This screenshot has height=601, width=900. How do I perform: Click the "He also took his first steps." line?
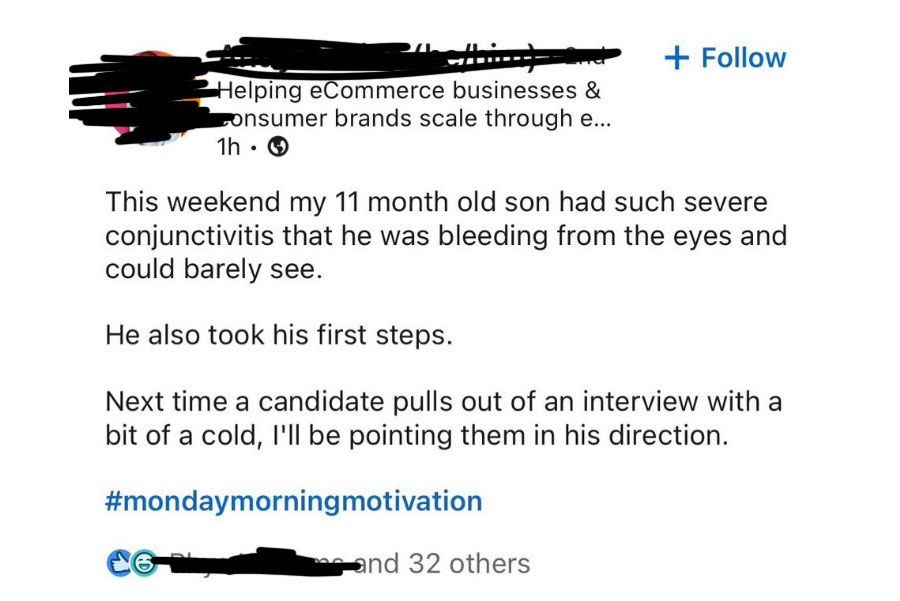pyautogui.click(x=279, y=336)
